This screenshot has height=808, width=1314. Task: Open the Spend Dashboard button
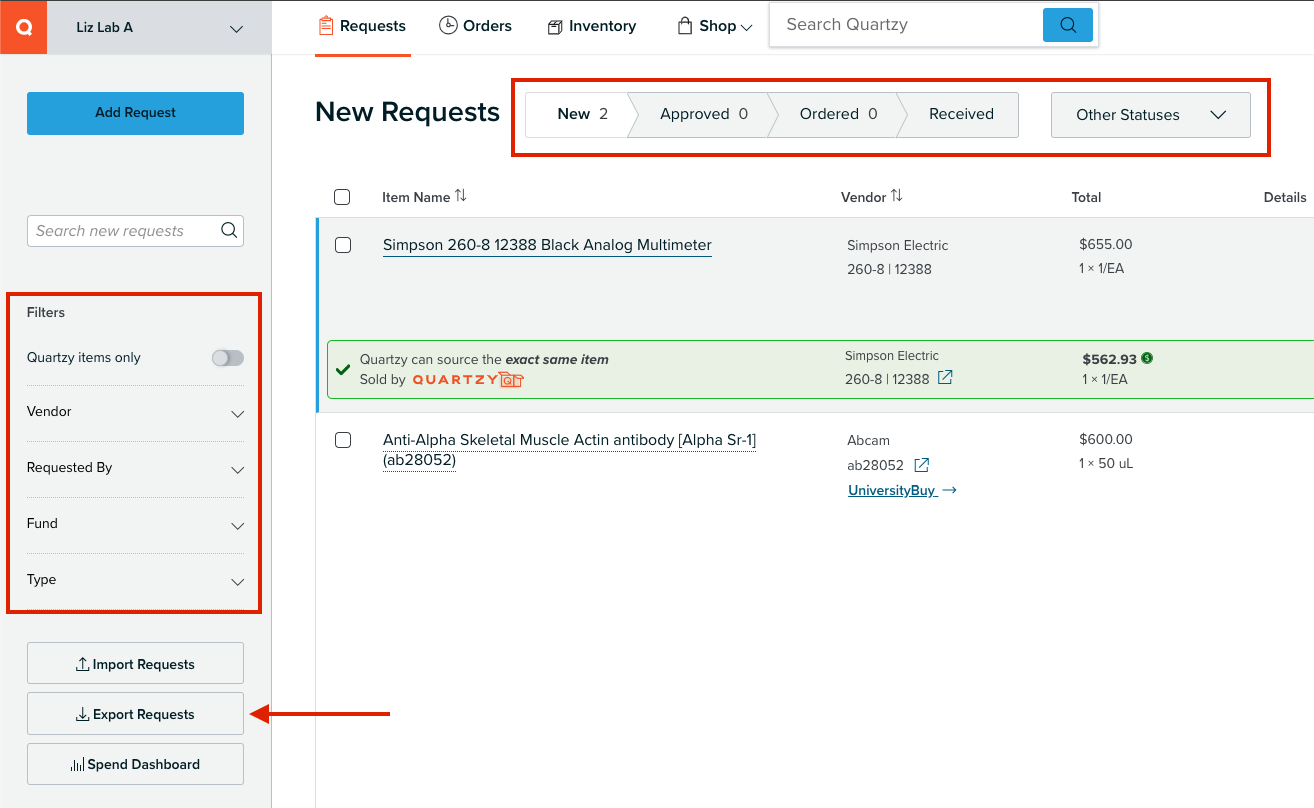[135, 764]
